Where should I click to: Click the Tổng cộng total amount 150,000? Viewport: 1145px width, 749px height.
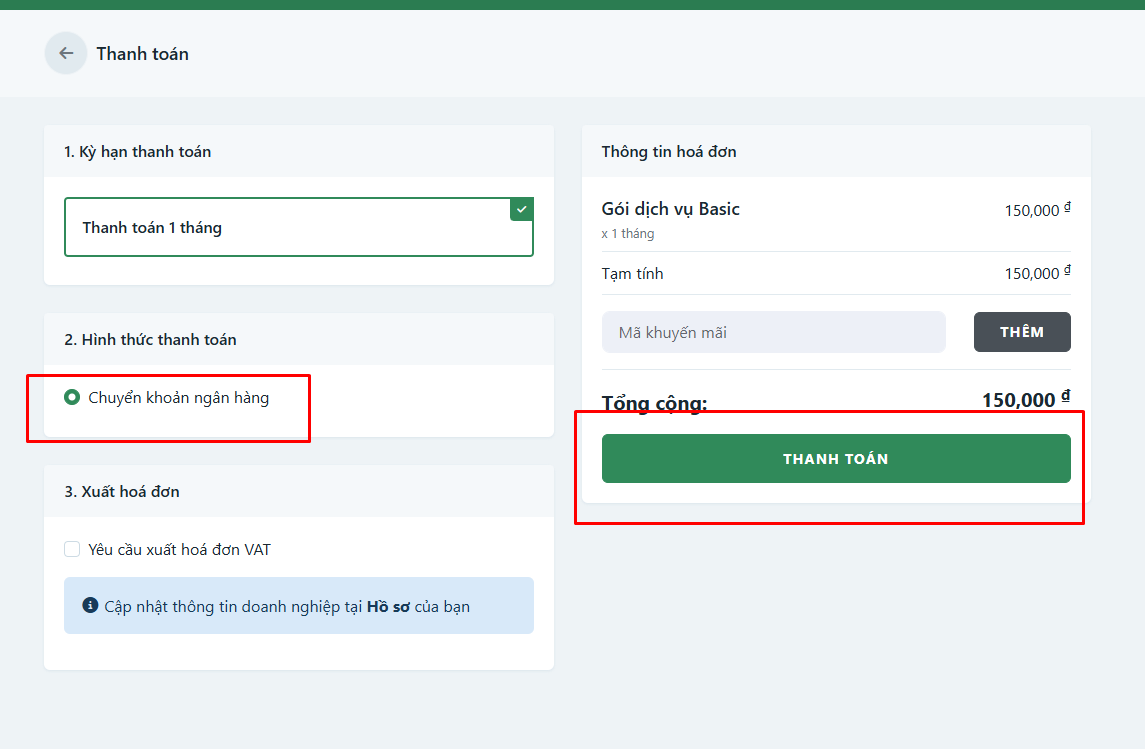(1026, 399)
